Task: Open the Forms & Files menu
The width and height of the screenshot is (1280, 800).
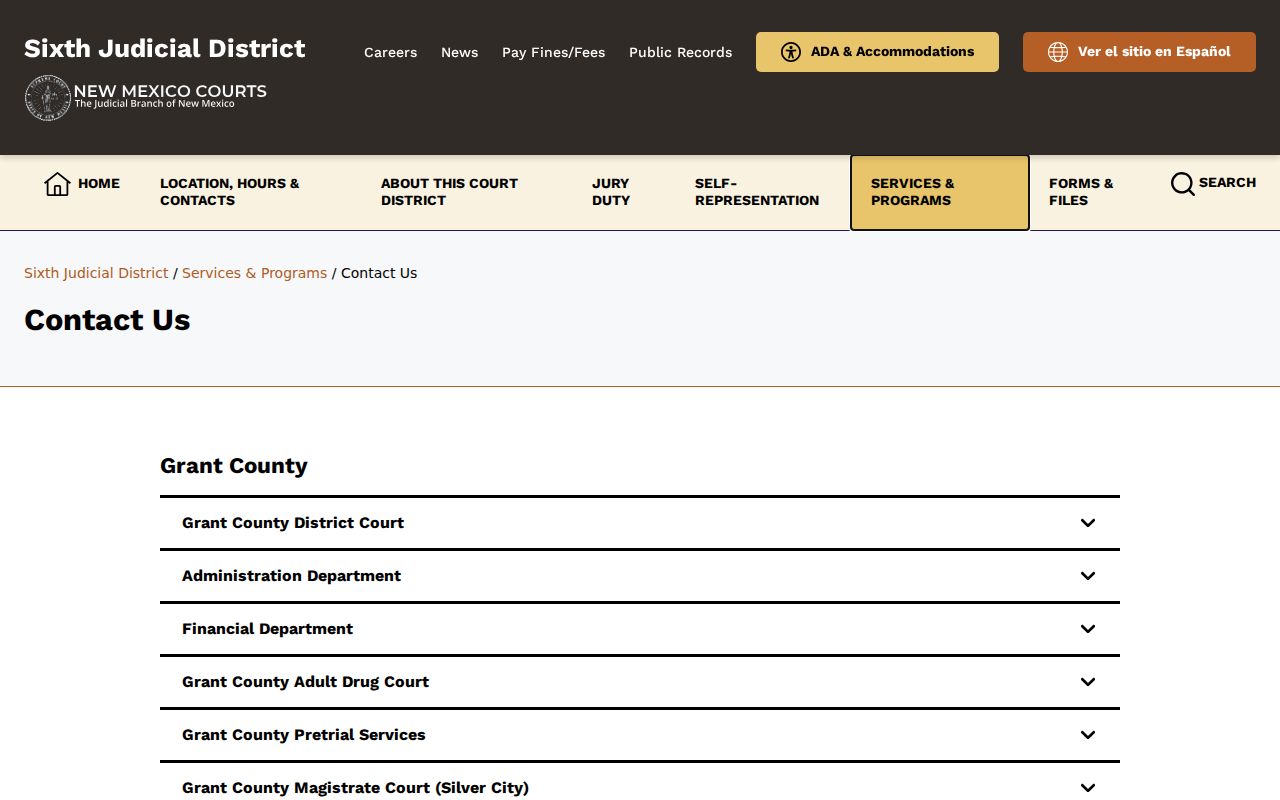Action: (x=1081, y=192)
